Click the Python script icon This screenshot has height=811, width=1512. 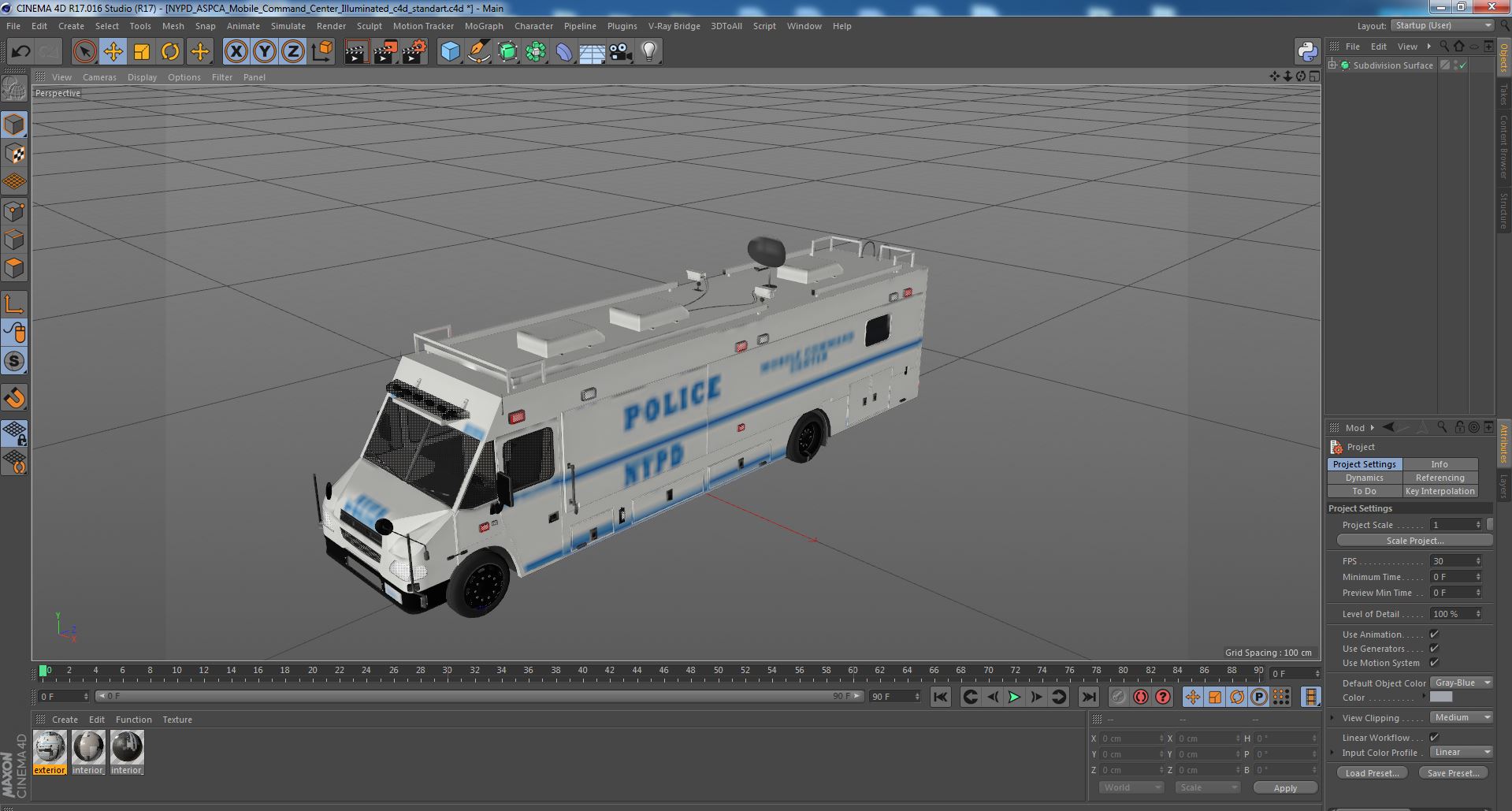tap(1308, 52)
